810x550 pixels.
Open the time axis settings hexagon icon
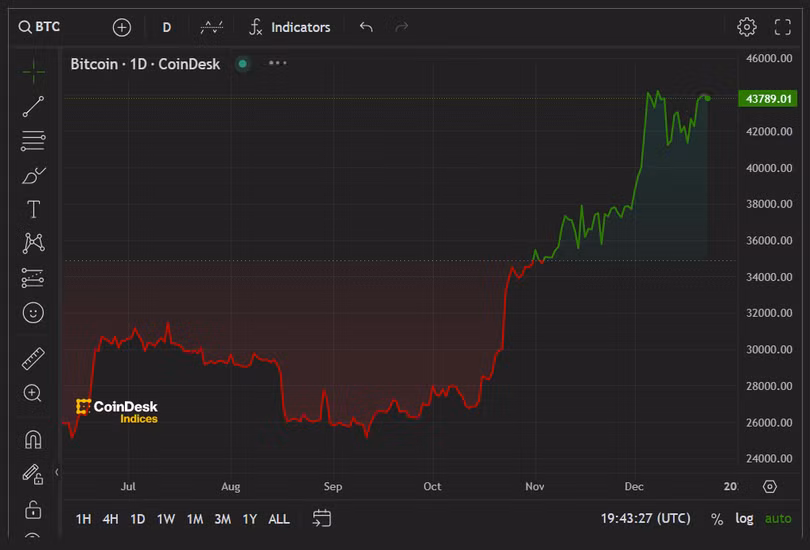tap(770, 486)
